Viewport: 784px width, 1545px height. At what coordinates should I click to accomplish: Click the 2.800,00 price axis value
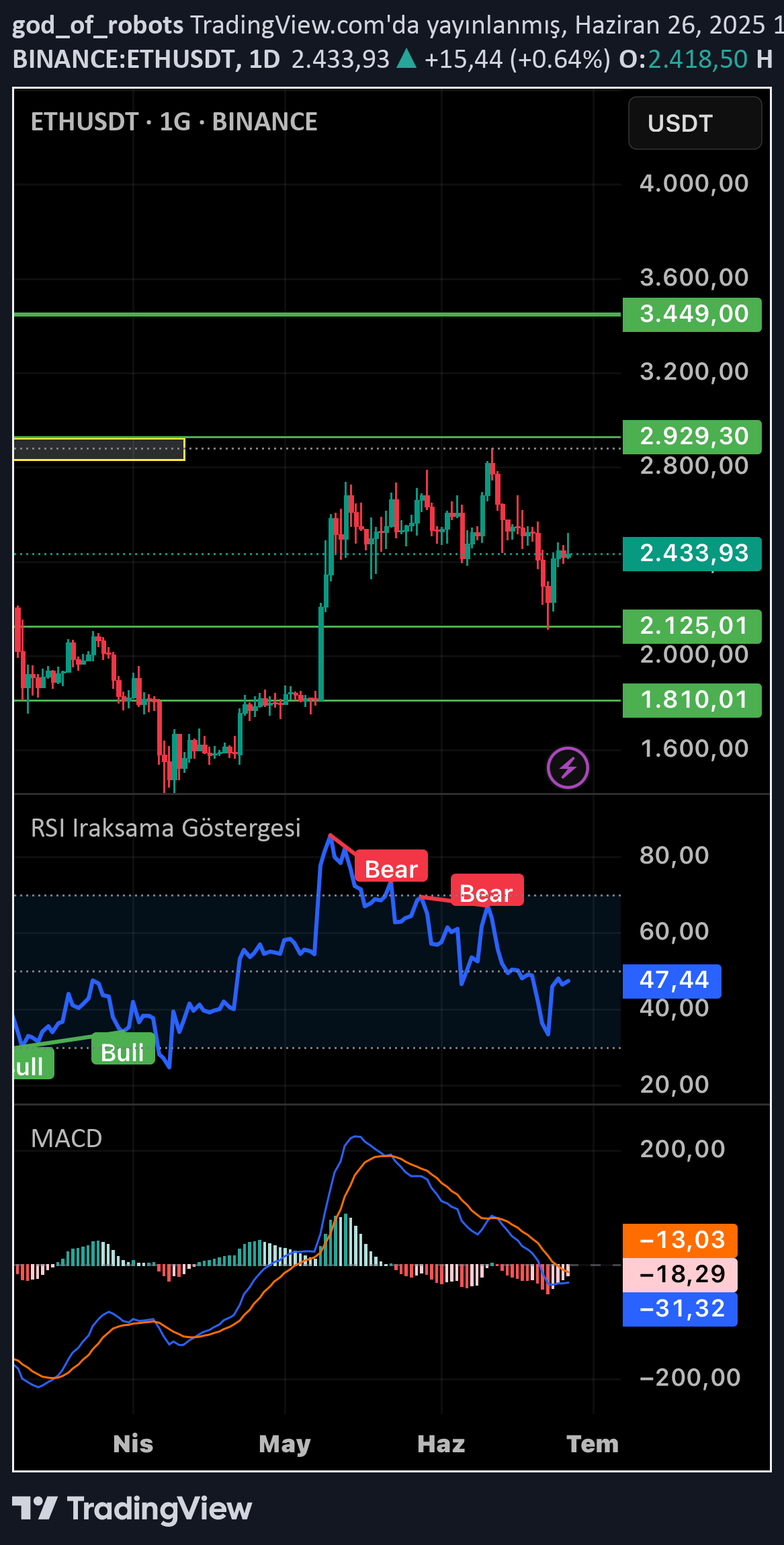694,466
